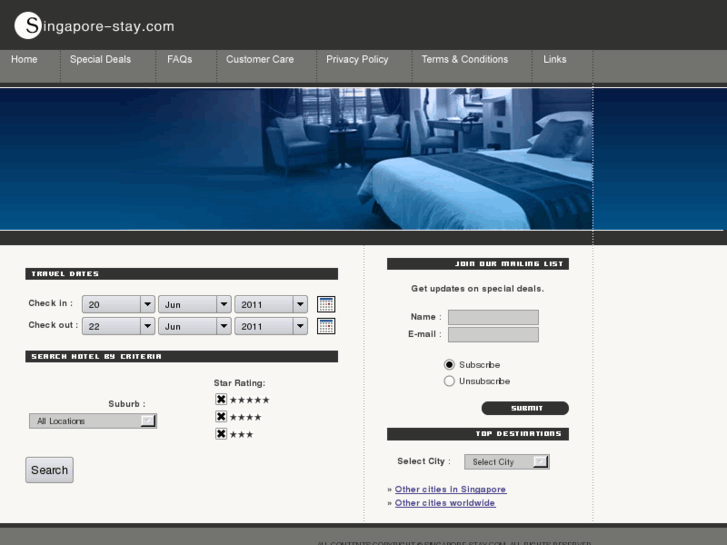Viewport: 727px width, 545px height.
Task: Open the FAQs menu item
Action: point(179,59)
